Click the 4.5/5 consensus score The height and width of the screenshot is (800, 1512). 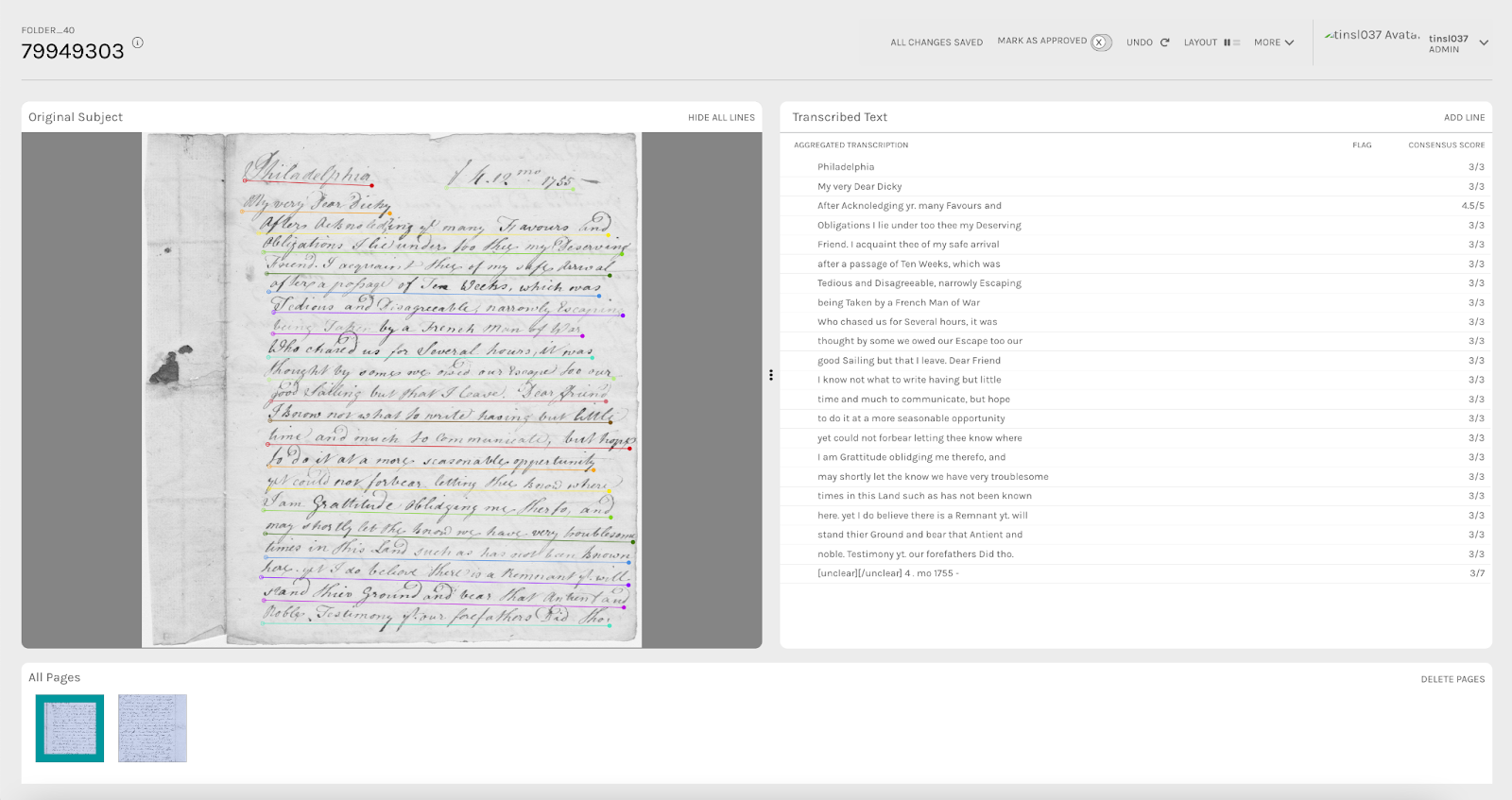click(1472, 206)
